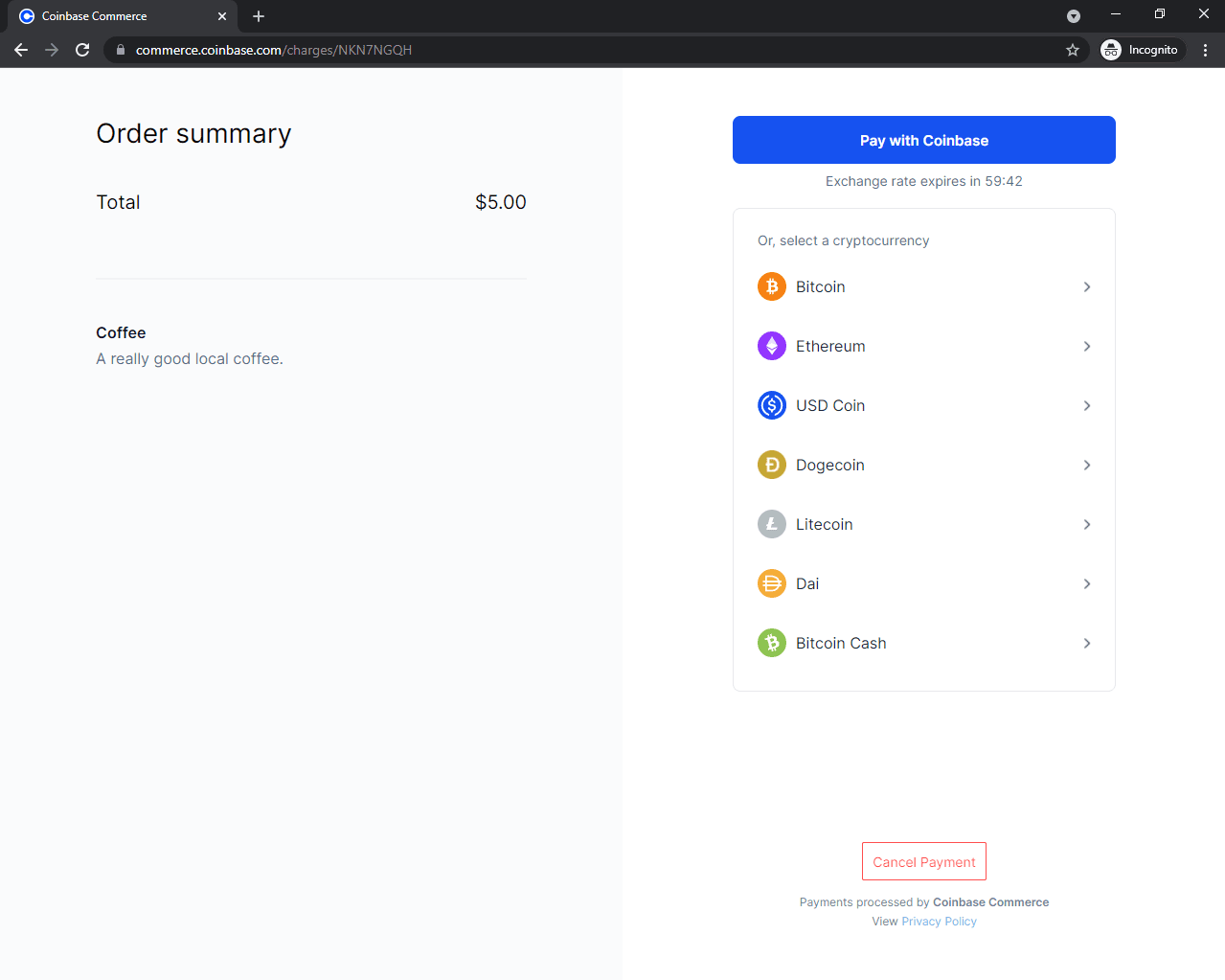
Task: Expand the Bitcoin payment option chevron
Action: point(1087,286)
